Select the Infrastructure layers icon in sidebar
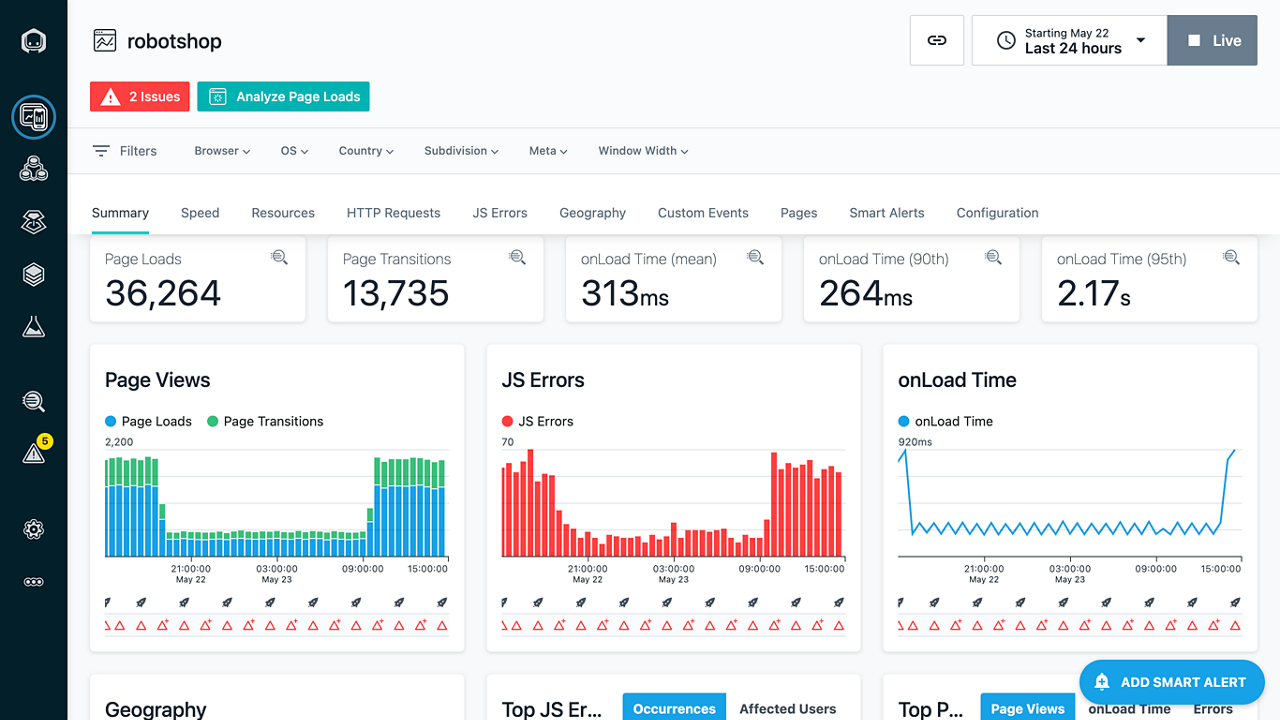The height and width of the screenshot is (720, 1280). click(x=33, y=273)
